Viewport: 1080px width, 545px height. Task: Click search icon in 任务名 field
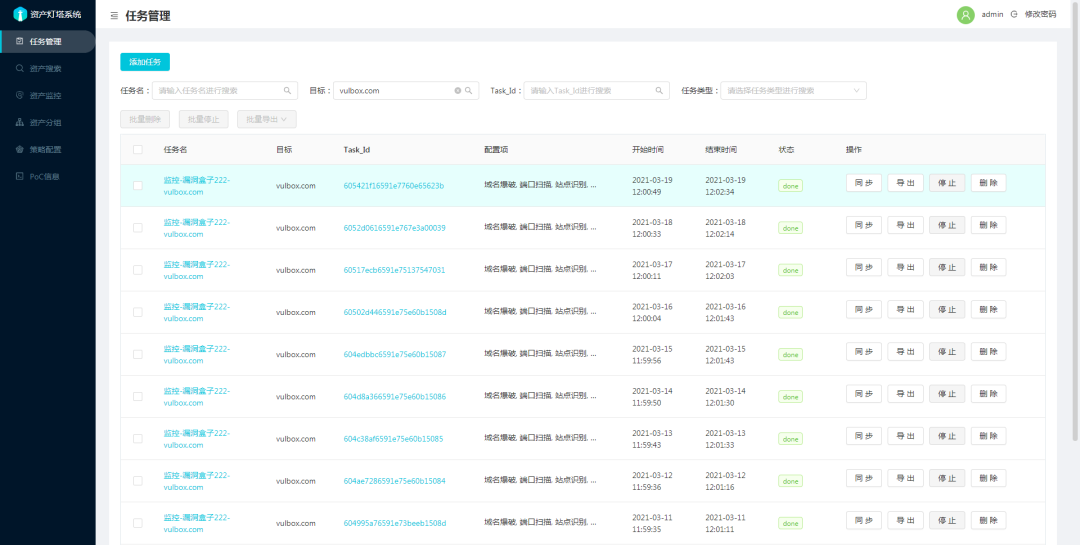[287, 90]
